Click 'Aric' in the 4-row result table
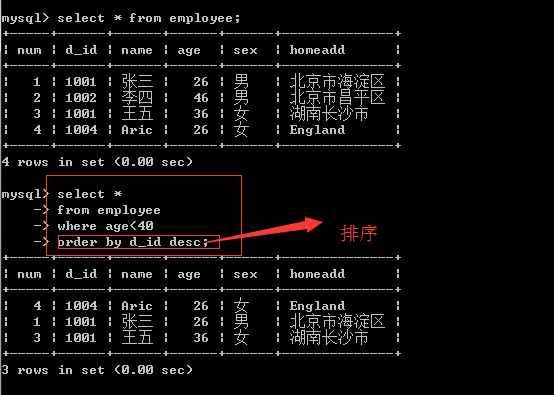Screen dimensions: 554x395 tap(137, 130)
